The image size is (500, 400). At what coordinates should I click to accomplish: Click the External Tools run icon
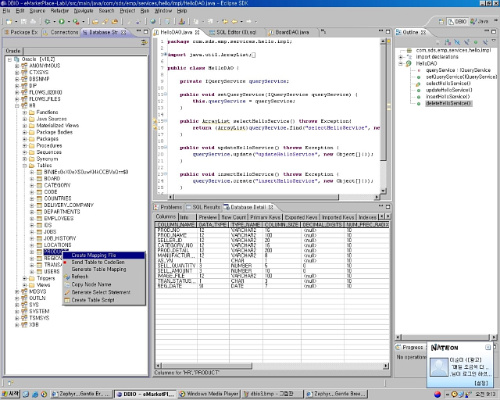(76, 22)
